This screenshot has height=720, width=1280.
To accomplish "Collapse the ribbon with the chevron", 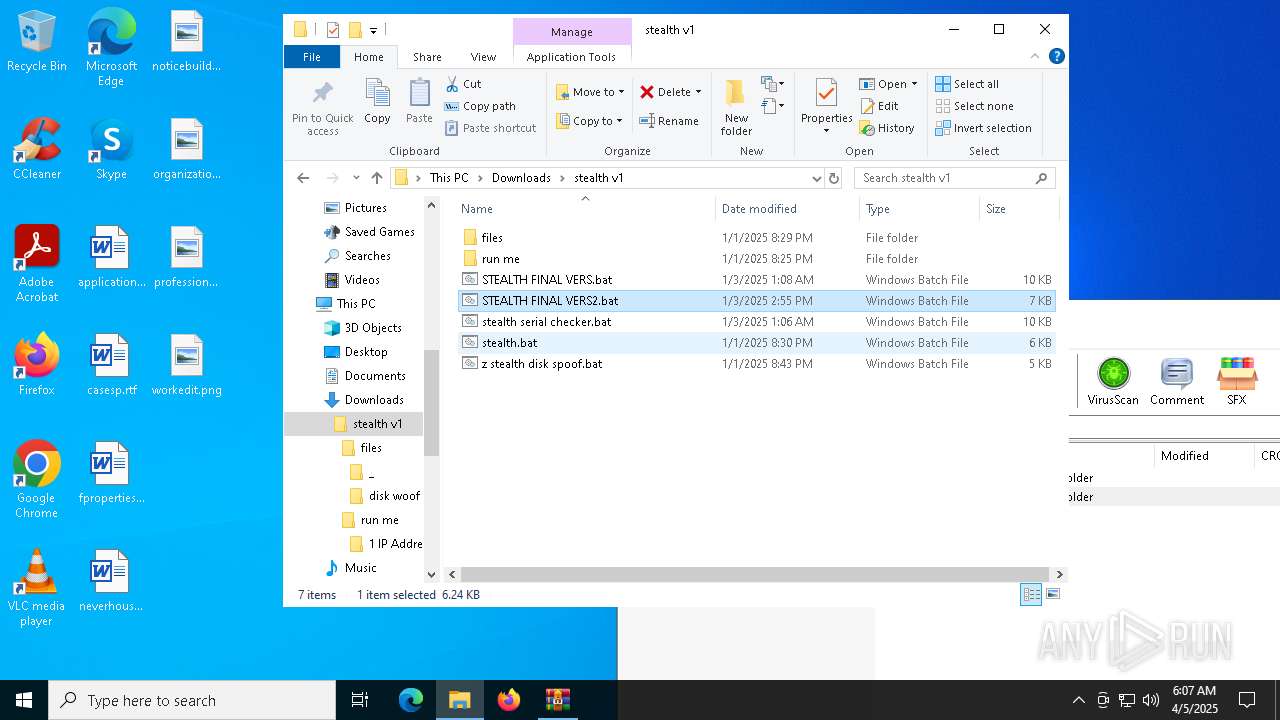I will point(1035,57).
